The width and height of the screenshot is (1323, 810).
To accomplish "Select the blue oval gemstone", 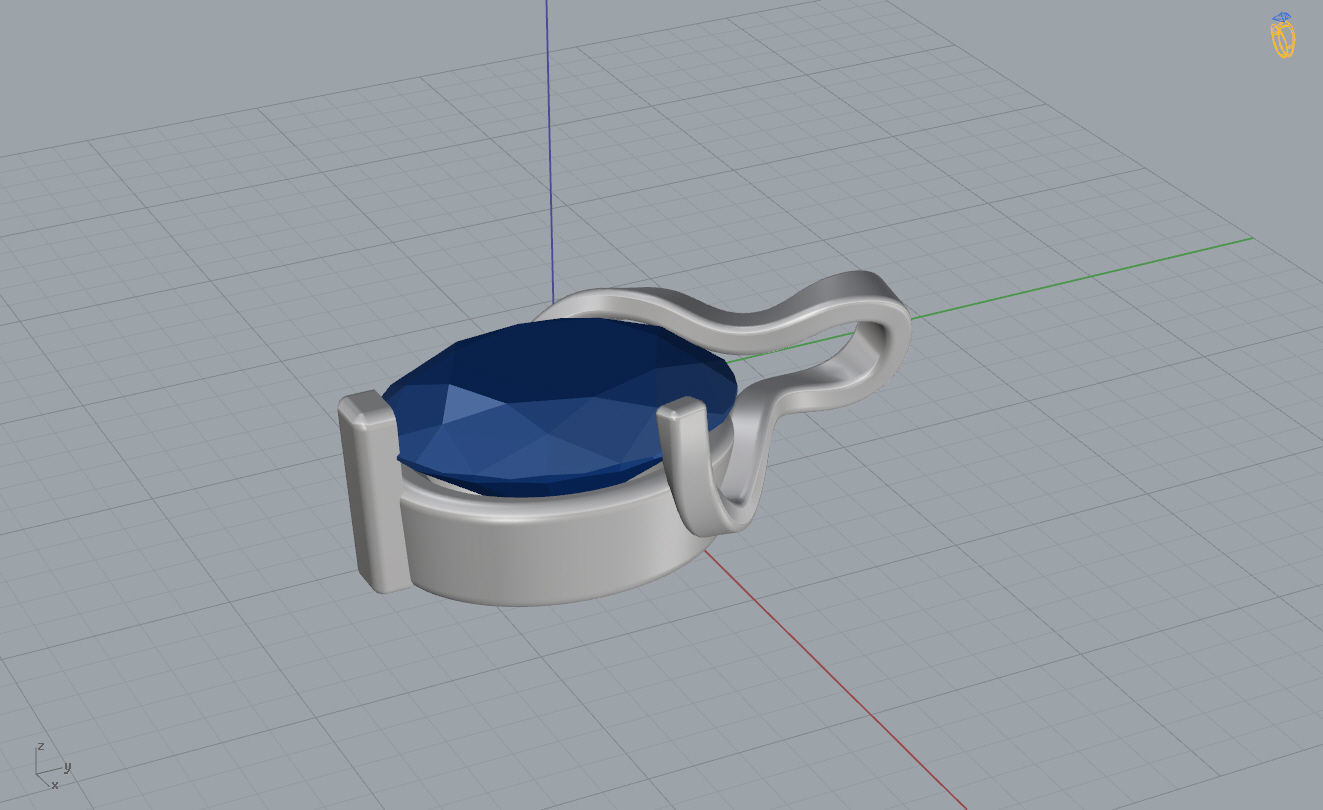I will (561, 407).
